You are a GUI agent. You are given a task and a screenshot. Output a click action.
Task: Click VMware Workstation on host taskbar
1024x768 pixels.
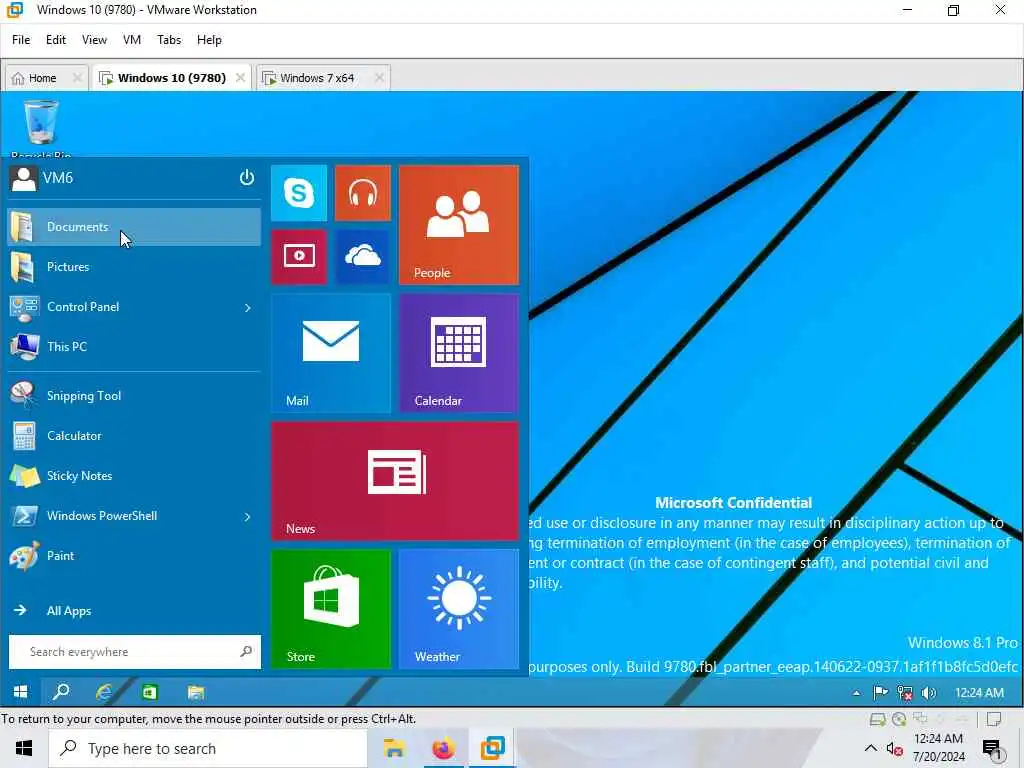point(492,748)
